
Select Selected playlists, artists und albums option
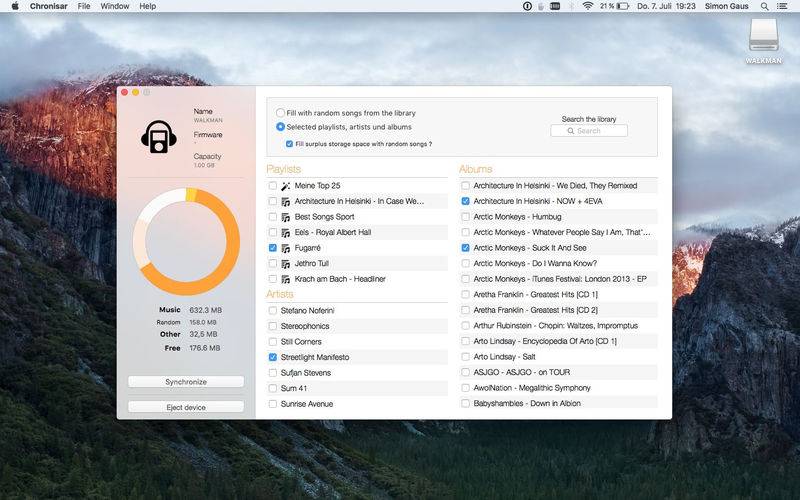click(280, 127)
